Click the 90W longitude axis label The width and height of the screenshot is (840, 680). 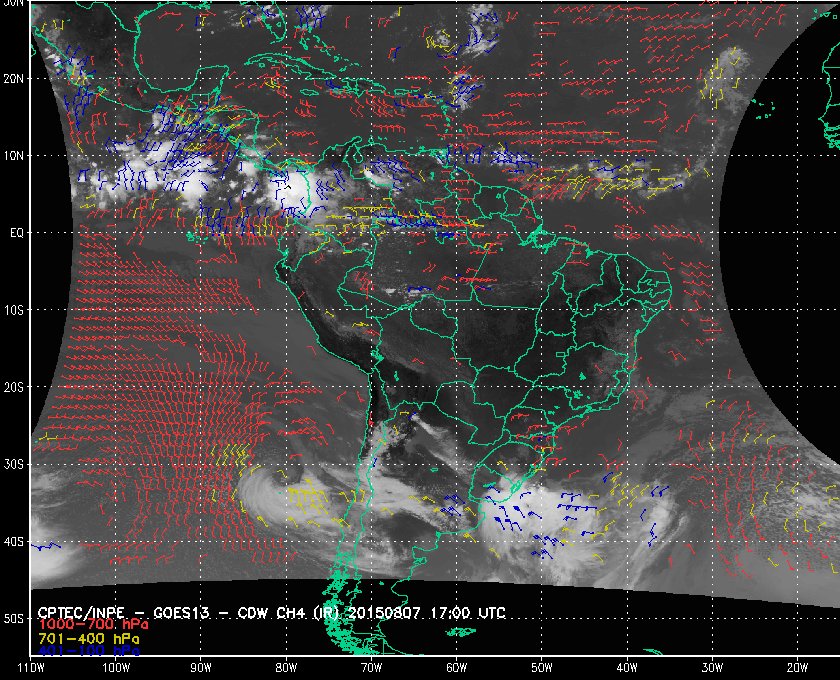point(201,668)
